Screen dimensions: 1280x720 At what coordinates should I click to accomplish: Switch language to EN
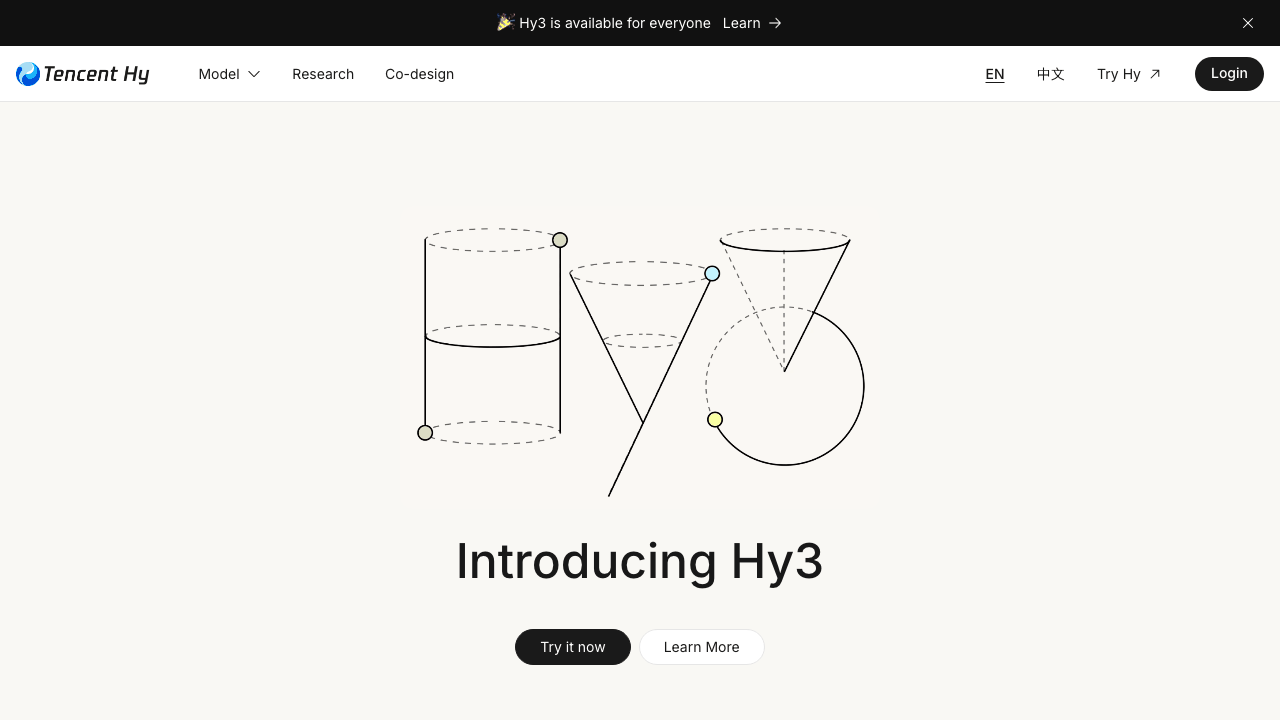995,74
